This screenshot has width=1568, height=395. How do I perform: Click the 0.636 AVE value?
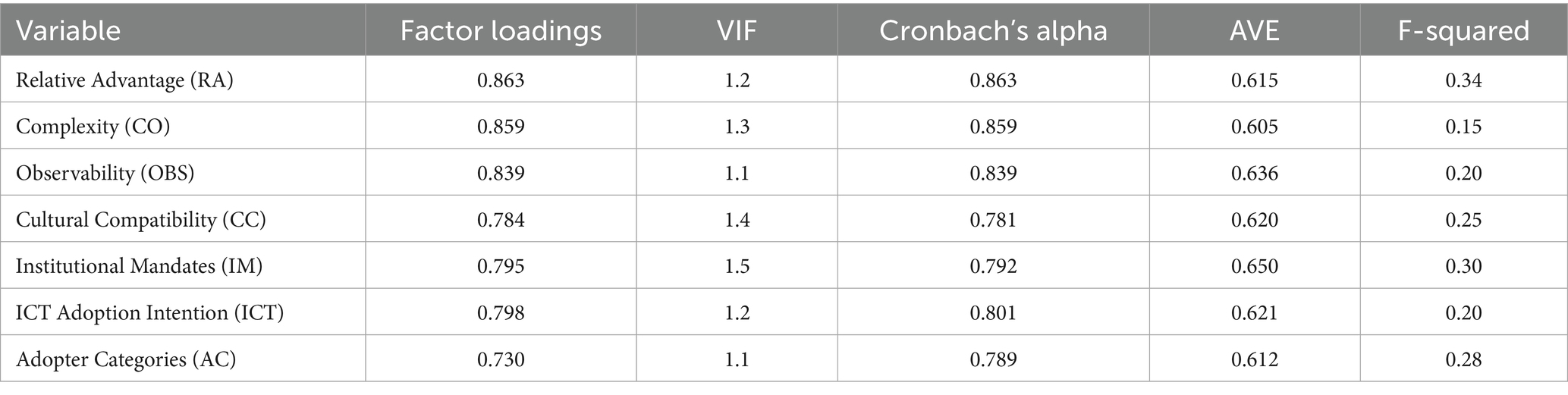tap(1255, 173)
